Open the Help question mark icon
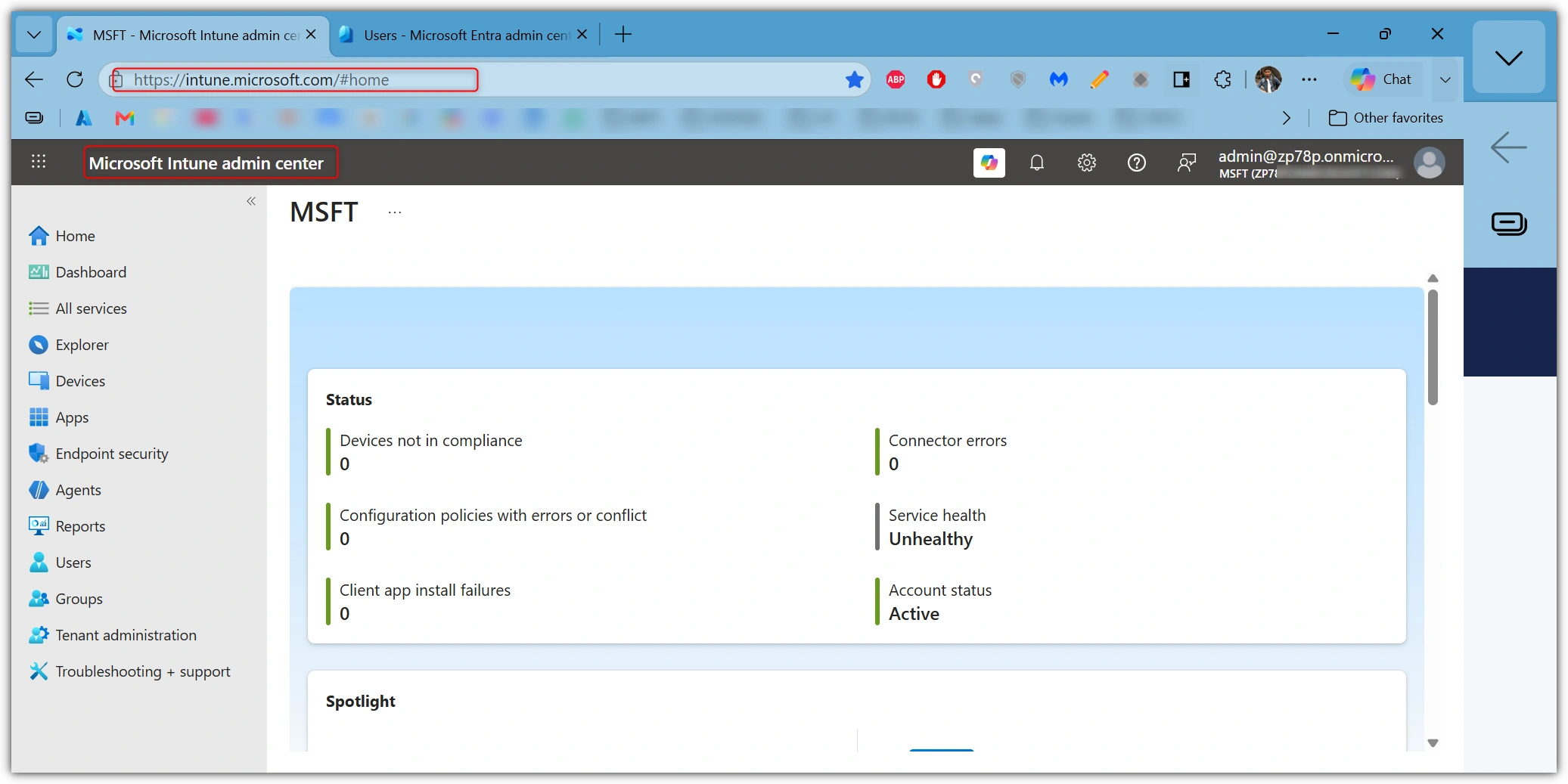The height and width of the screenshot is (784, 1568). tap(1136, 163)
